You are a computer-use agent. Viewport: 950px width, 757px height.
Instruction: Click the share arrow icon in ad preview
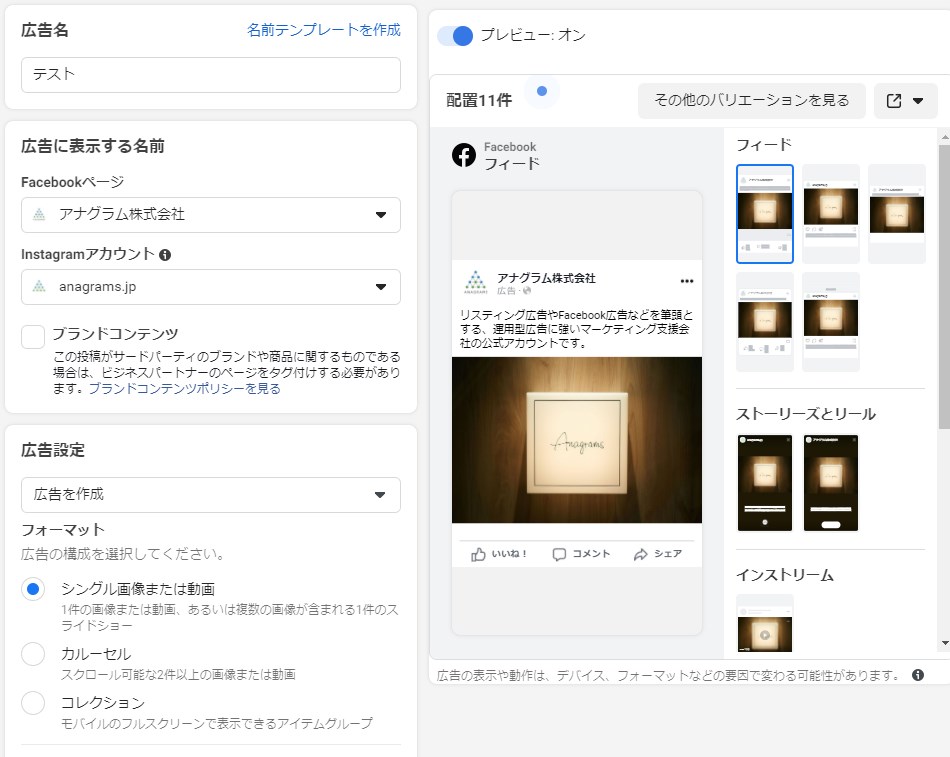coord(641,554)
